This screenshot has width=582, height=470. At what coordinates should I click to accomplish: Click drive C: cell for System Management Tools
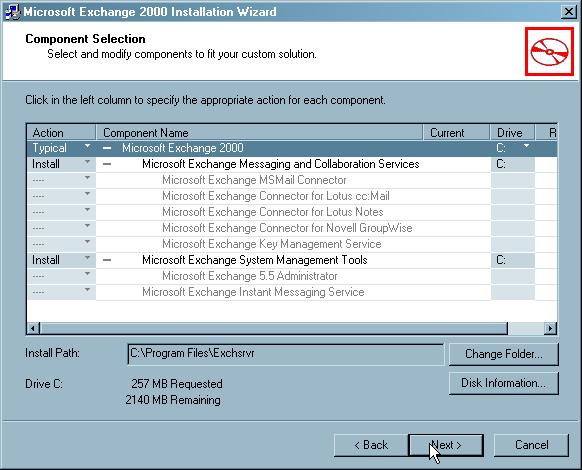click(513, 260)
